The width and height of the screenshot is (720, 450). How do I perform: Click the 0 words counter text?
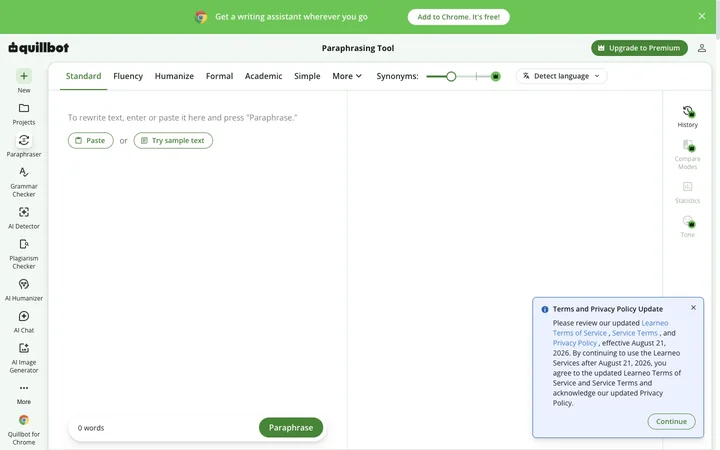90,428
